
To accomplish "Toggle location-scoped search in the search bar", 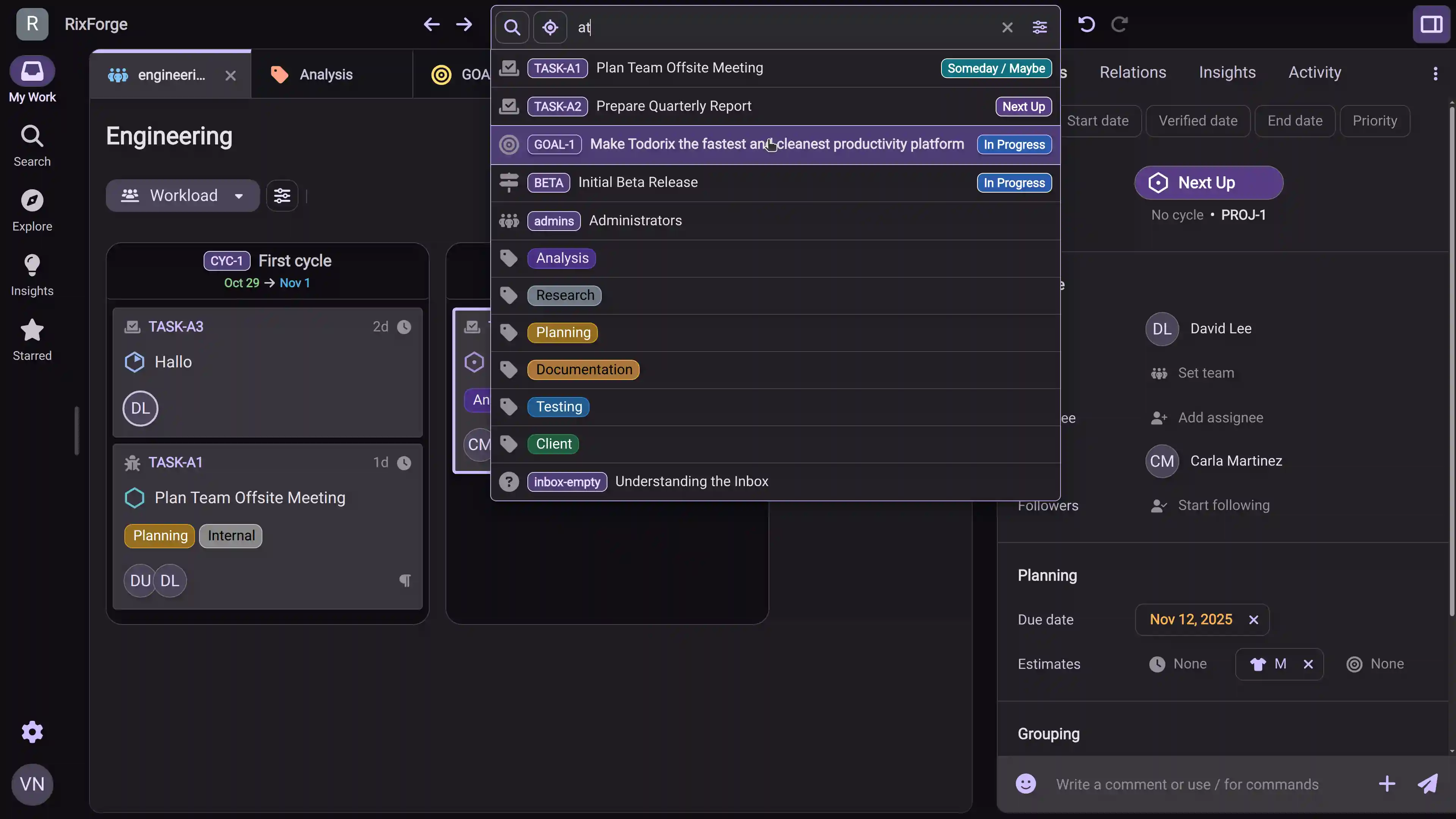I will click(549, 27).
